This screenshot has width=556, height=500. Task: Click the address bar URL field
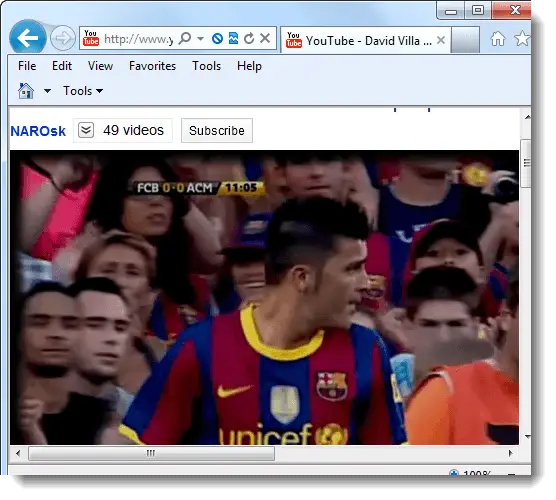(138, 39)
